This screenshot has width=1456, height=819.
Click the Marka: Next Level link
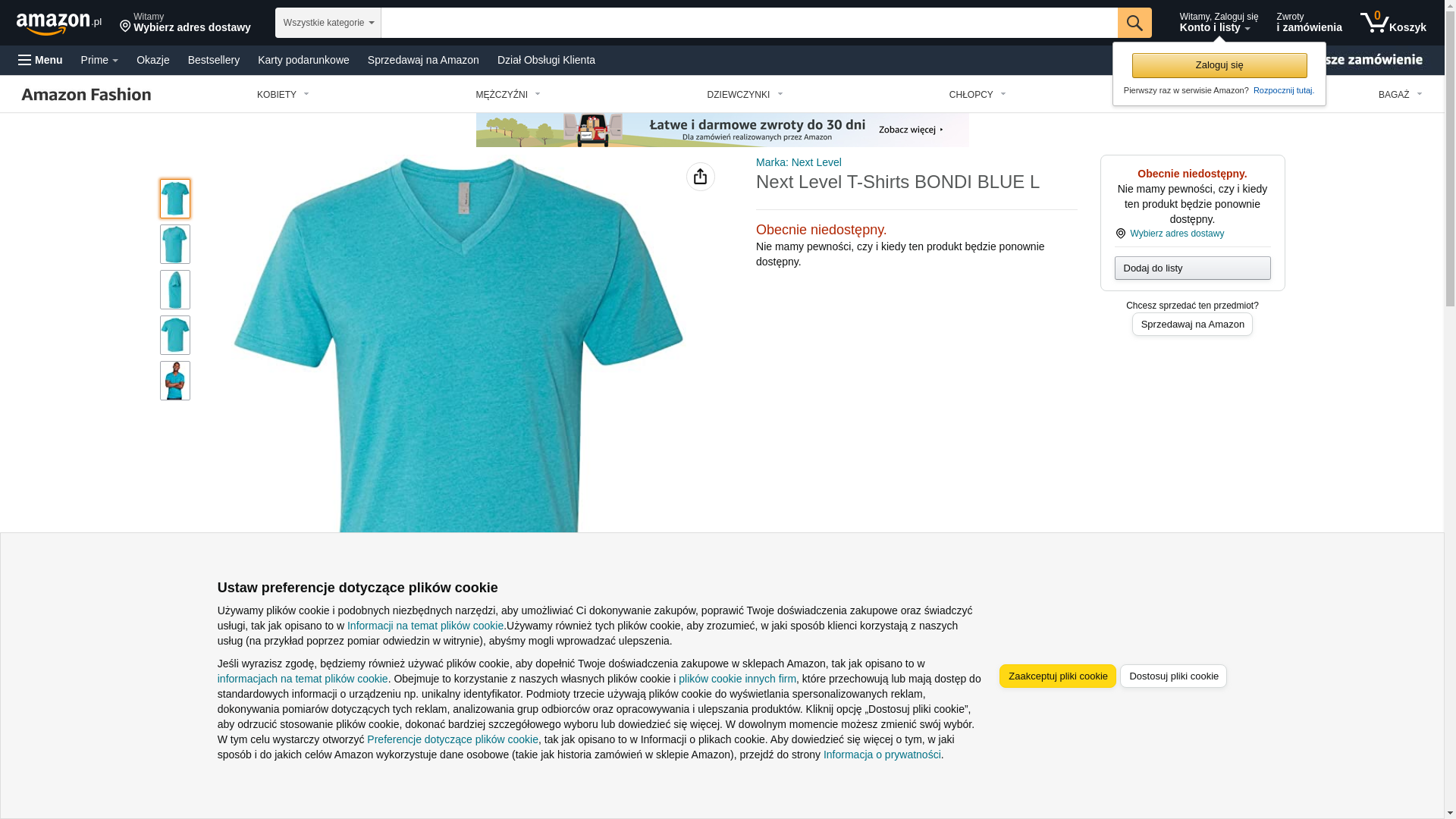799,162
